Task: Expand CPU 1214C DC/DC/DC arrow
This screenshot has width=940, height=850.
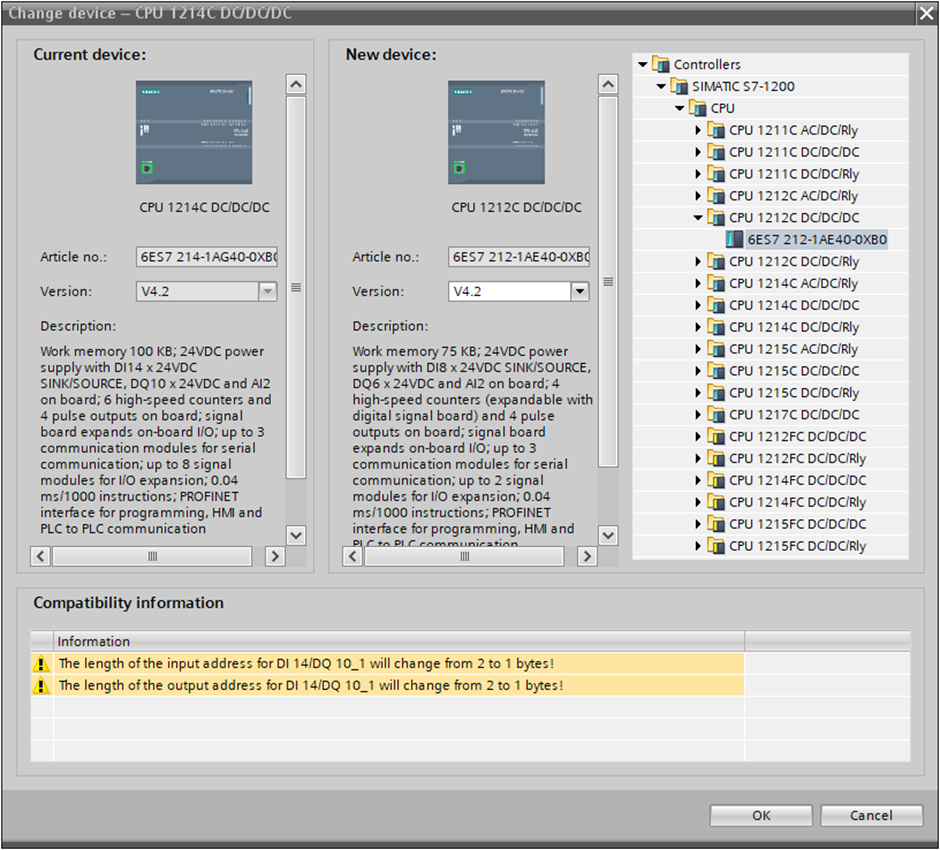Action: 698,305
